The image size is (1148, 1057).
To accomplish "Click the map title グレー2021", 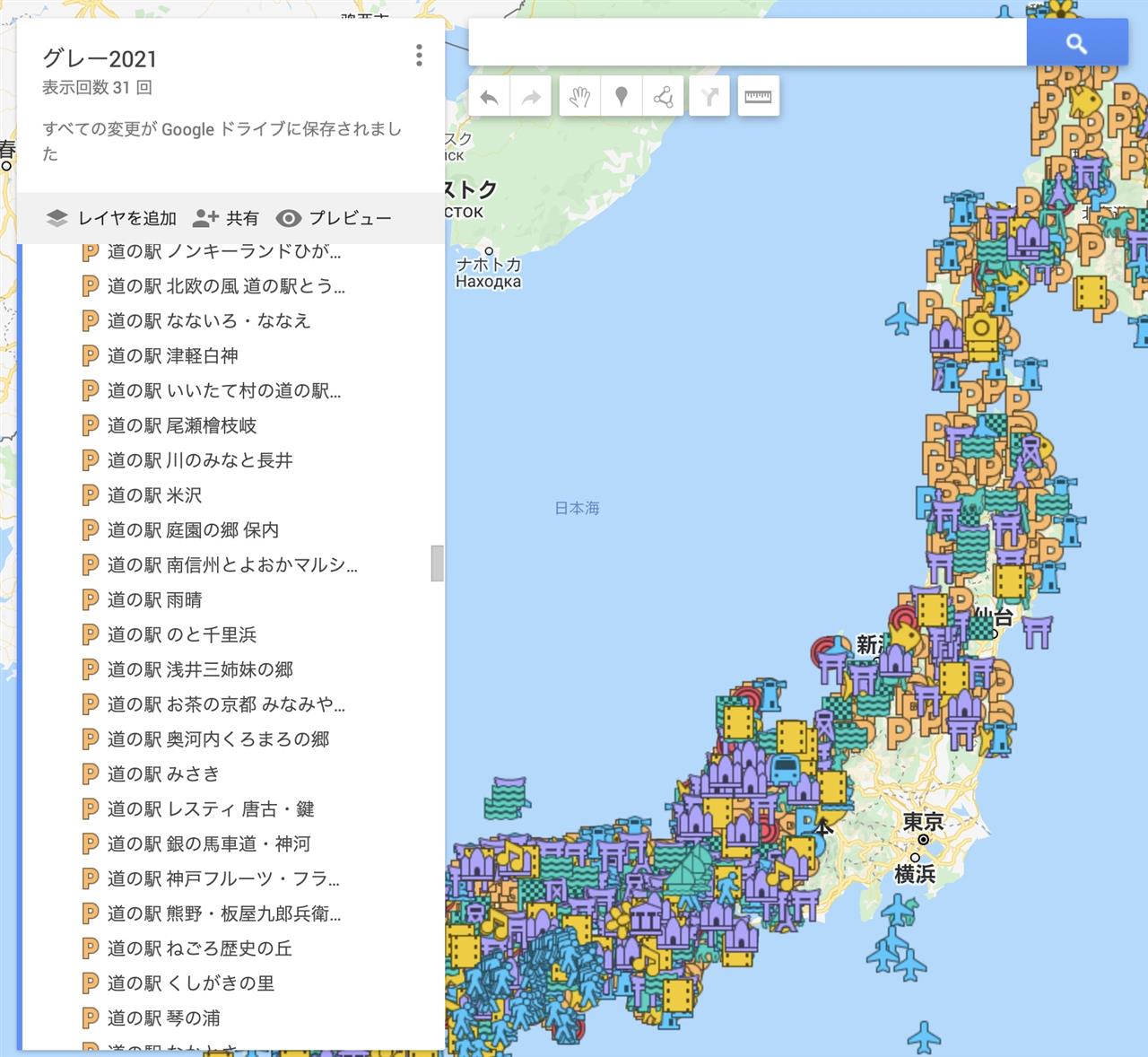I will (100, 59).
